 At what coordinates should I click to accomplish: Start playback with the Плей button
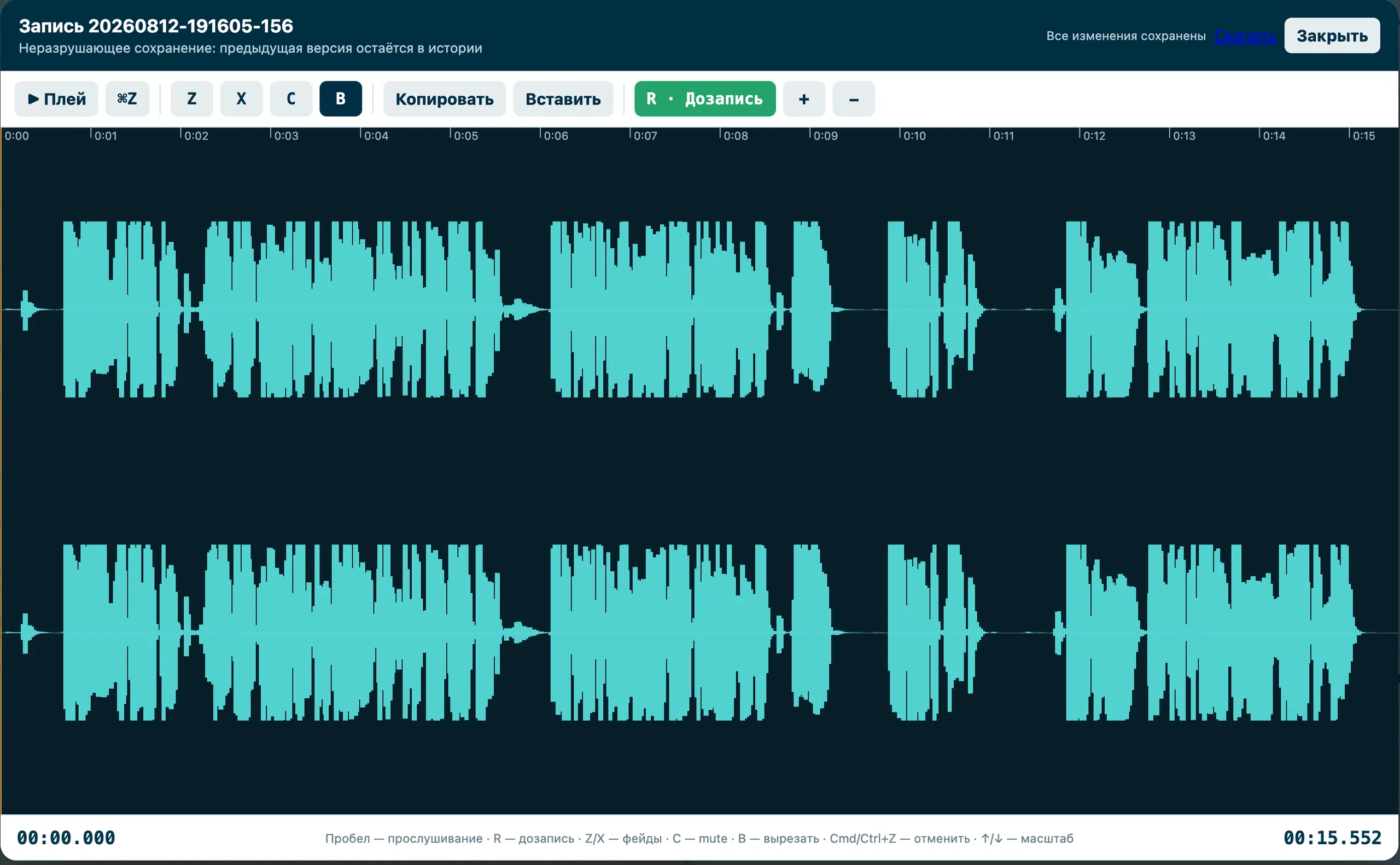(x=56, y=99)
